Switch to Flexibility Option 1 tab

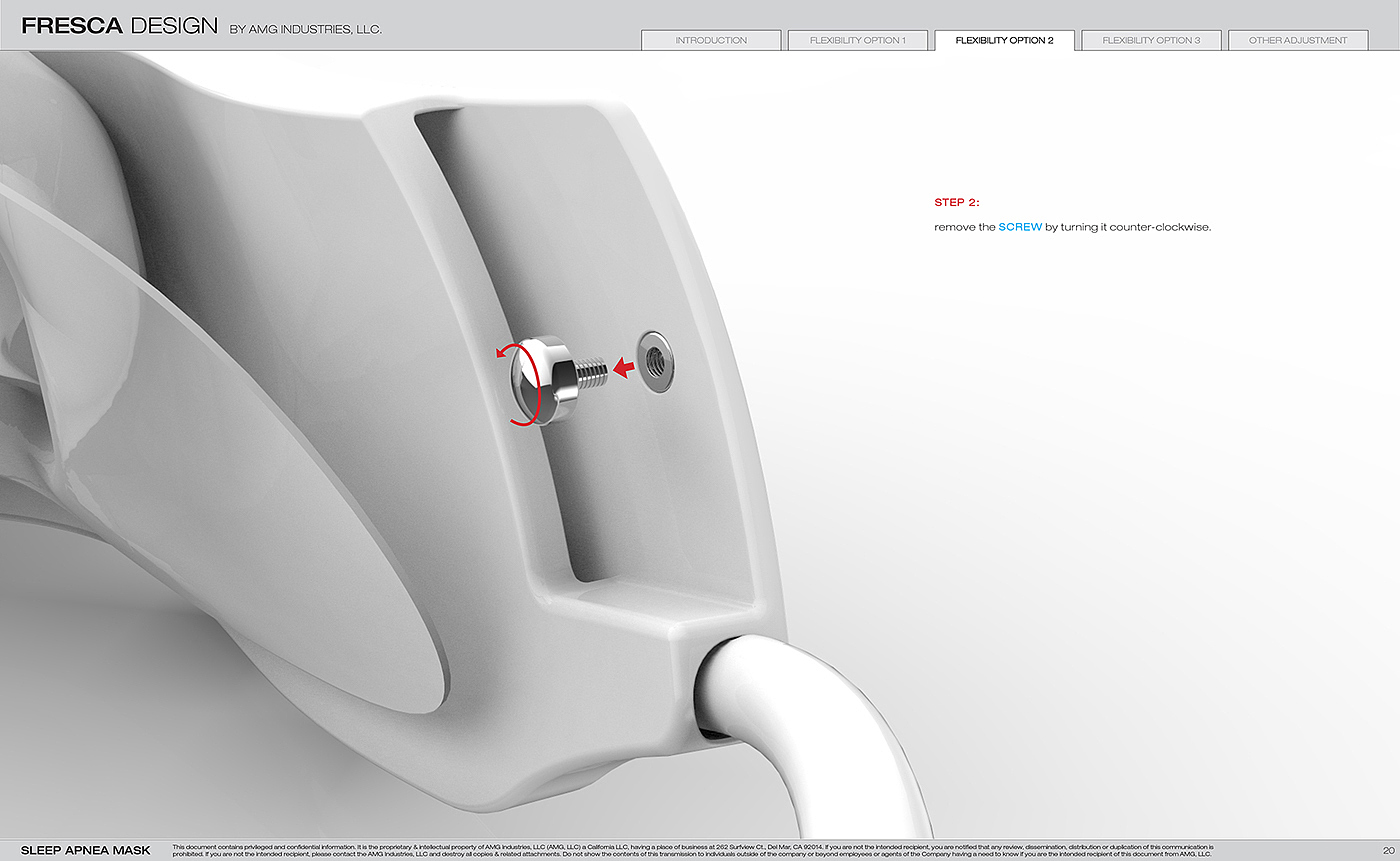point(858,40)
